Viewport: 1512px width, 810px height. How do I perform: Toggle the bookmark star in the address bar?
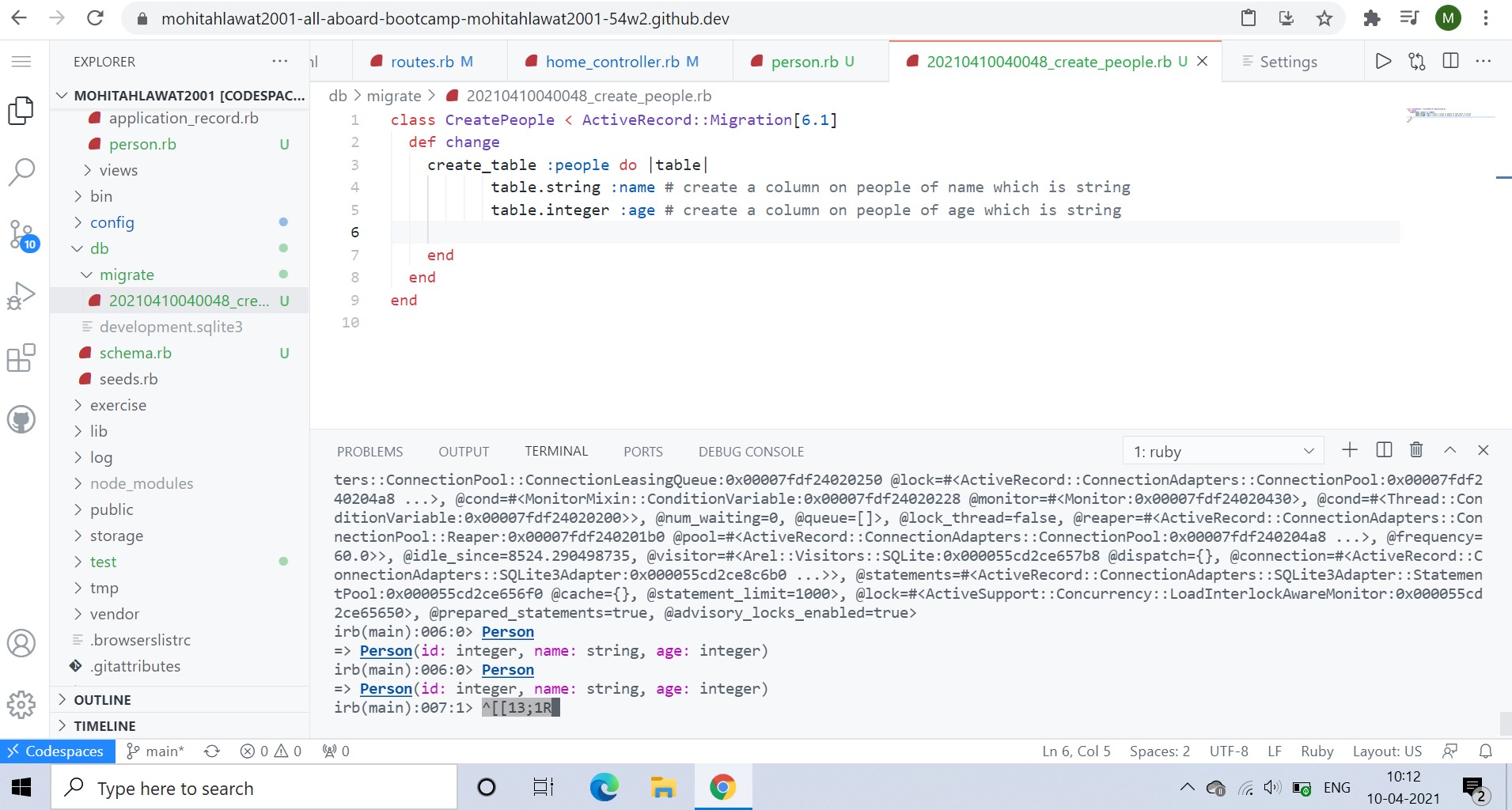click(x=1324, y=17)
